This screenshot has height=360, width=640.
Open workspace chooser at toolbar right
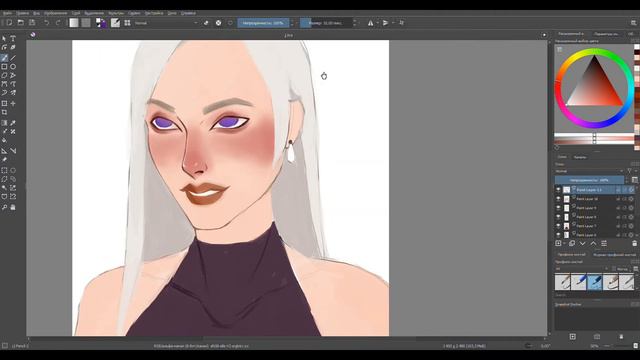point(633,23)
